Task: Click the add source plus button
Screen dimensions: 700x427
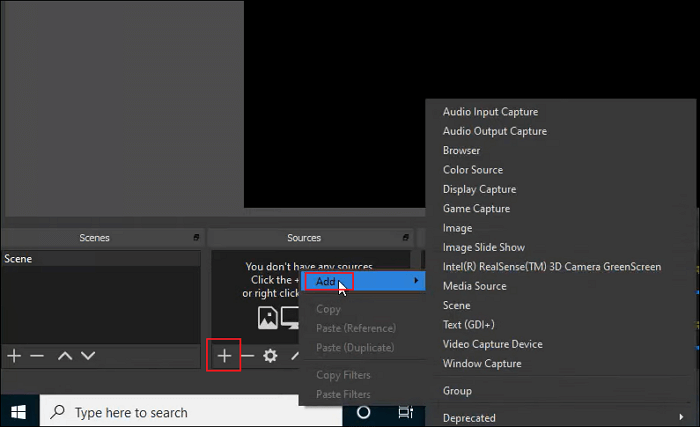Action: 224,355
